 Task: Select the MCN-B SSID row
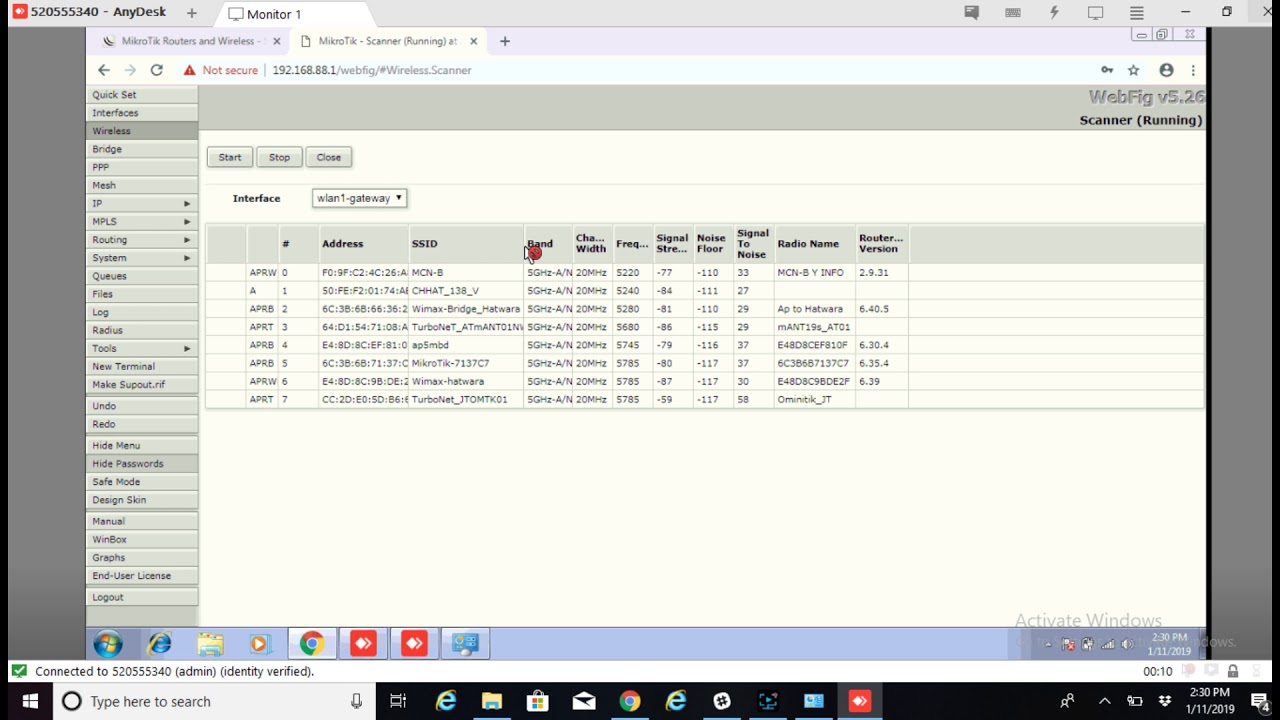tap(705, 272)
